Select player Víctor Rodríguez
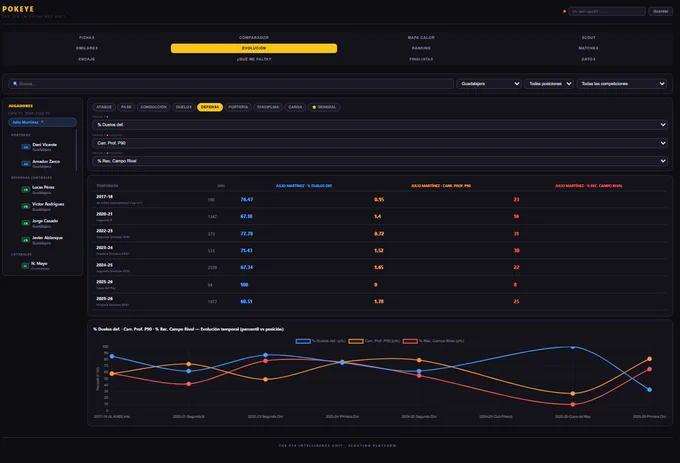This screenshot has width=680, height=463. click(x=48, y=206)
